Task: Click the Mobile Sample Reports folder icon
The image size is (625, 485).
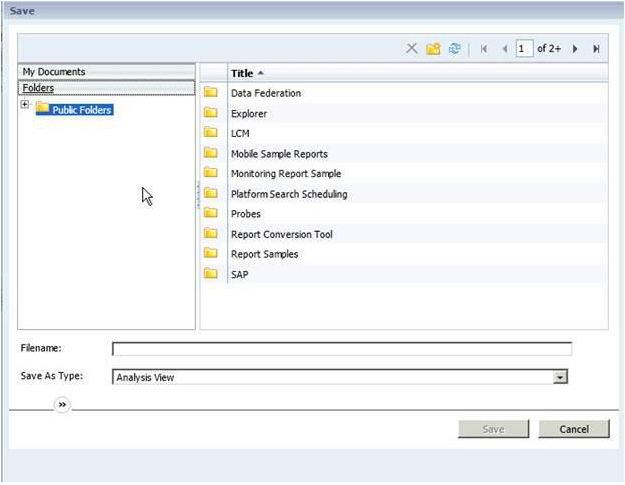Action: pyautogui.click(x=210, y=152)
